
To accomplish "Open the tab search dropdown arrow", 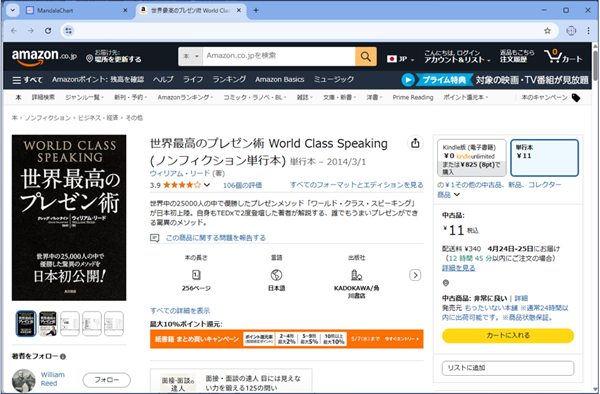I will pyautogui.click(x=13, y=10).
